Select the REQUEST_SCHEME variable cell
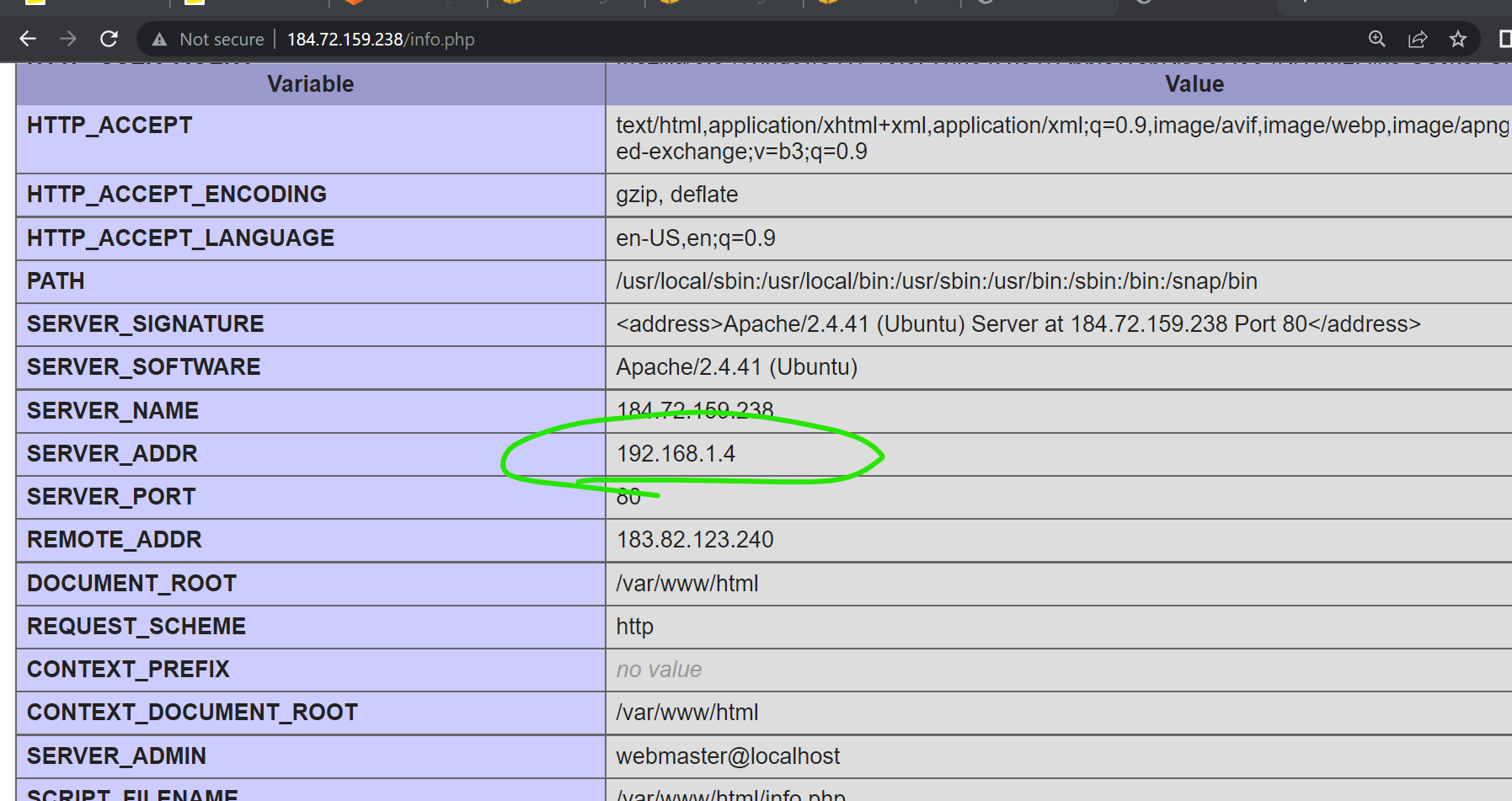This screenshot has height=801, width=1512. (x=311, y=627)
